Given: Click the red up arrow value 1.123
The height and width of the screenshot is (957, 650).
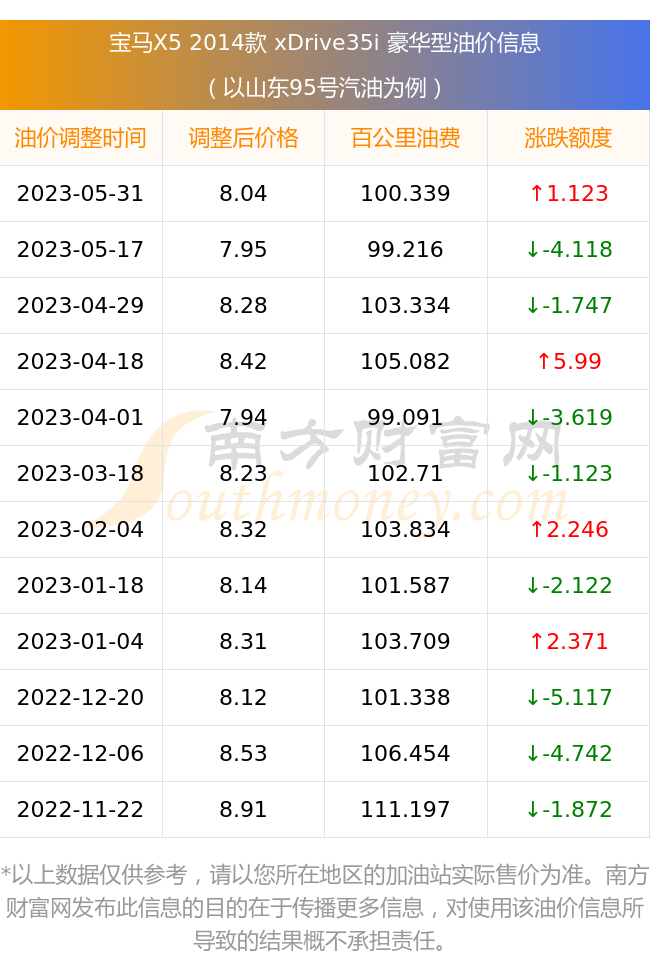Looking at the screenshot, I should click(569, 193).
